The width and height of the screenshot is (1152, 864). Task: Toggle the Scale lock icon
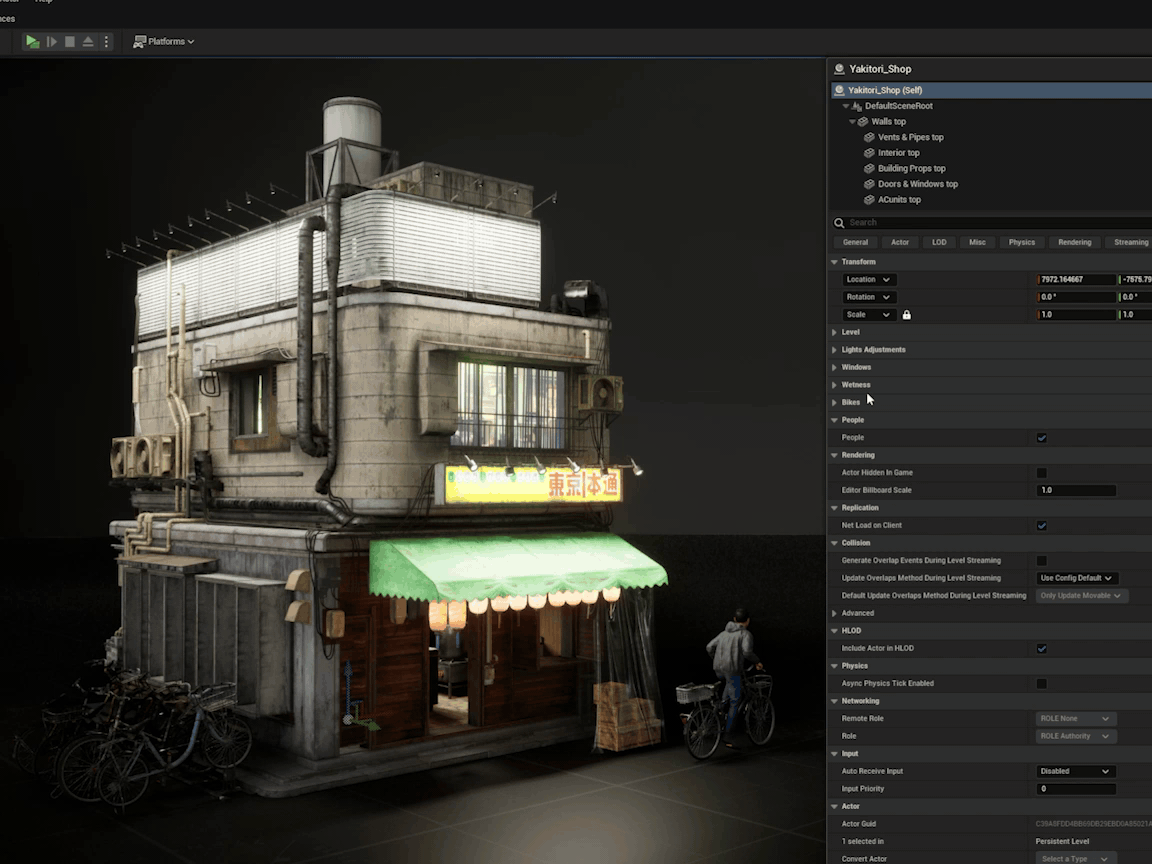(907, 315)
